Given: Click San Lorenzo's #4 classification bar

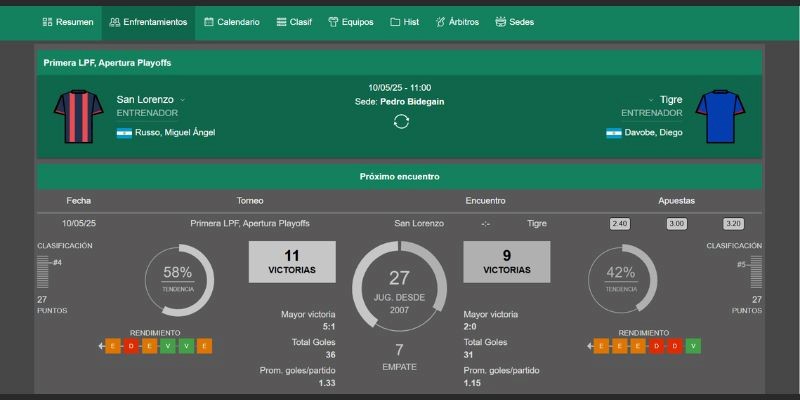Looking at the screenshot, I should (x=43, y=271).
